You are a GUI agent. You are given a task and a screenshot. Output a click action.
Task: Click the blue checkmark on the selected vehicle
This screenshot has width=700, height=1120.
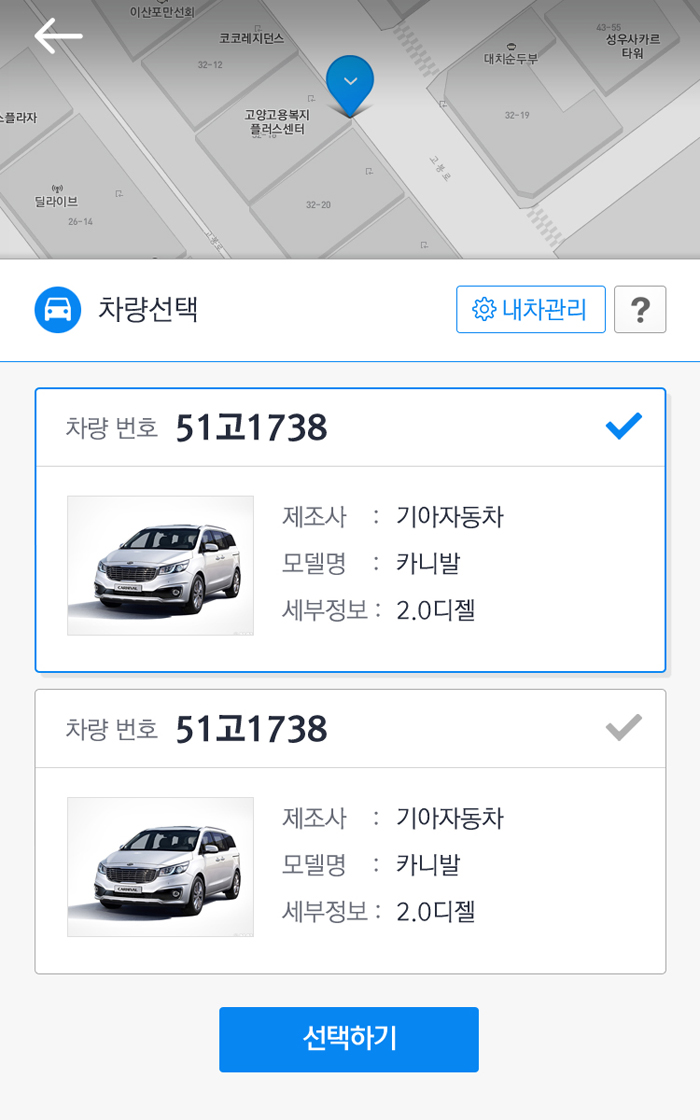pos(622,424)
